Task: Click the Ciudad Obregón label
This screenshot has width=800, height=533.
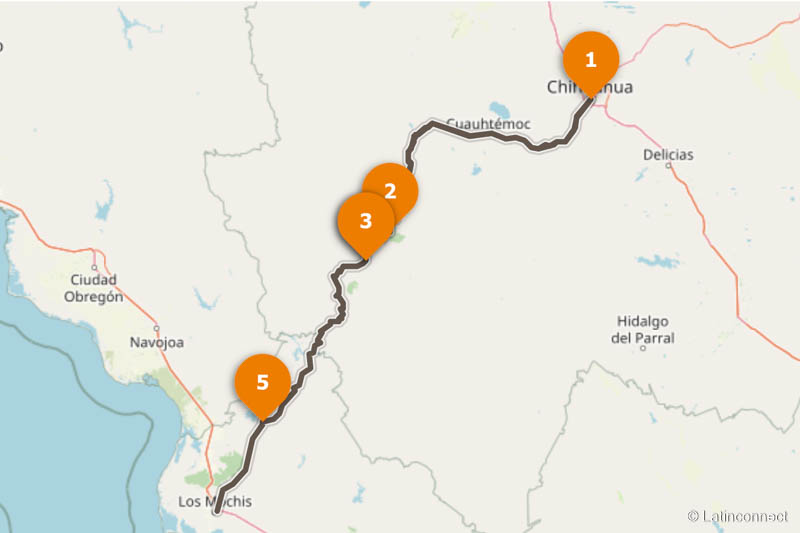Action: click(x=93, y=288)
